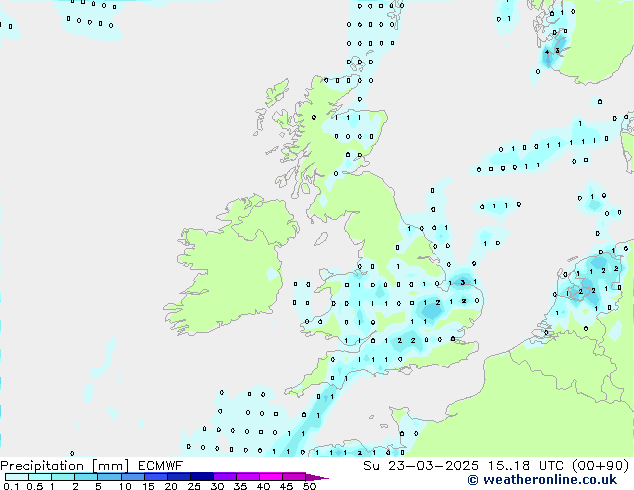Select the 2 mm legend color box
The width and height of the screenshot is (634, 490).
(x=86, y=477)
